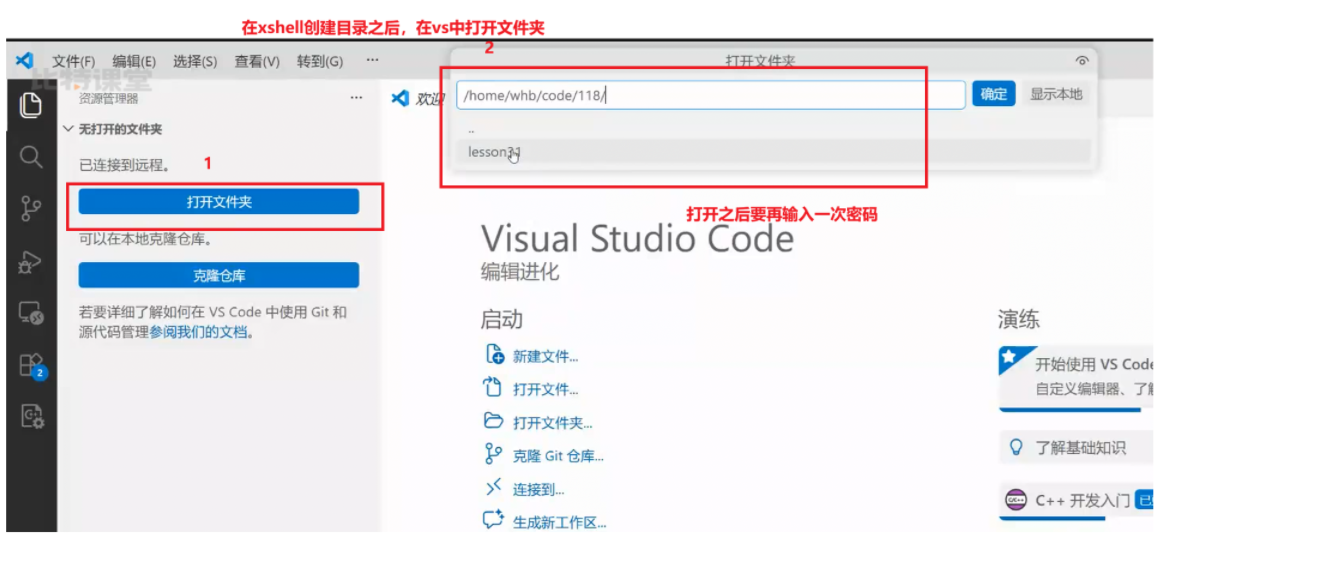Open the Run and Debug view
Image resolution: width=1317 pixels, height=564 pixels.
31,262
